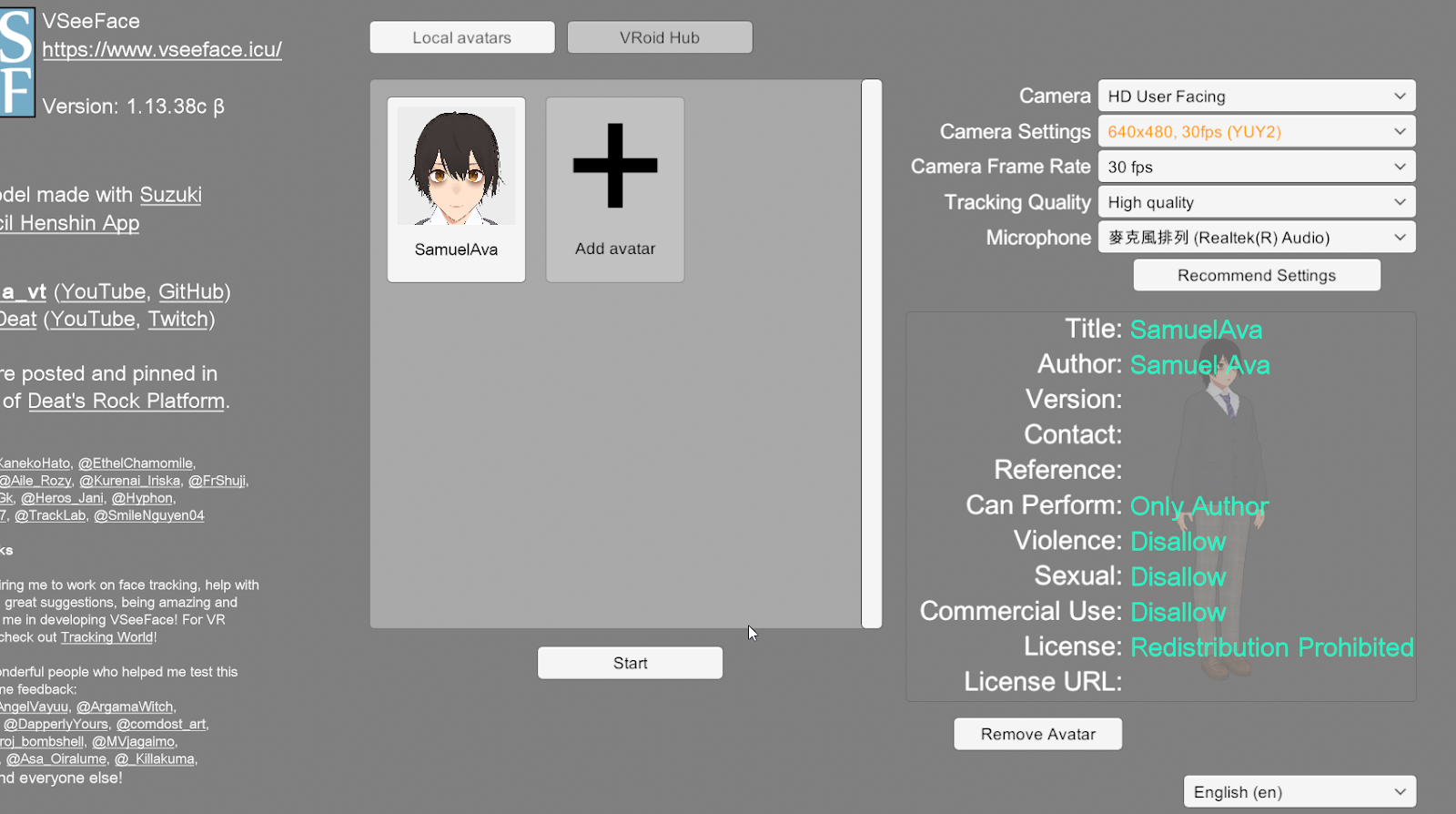Click the Commercial Use value Disallow
The height and width of the screenshot is (814, 1456).
tap(1178, 612)
